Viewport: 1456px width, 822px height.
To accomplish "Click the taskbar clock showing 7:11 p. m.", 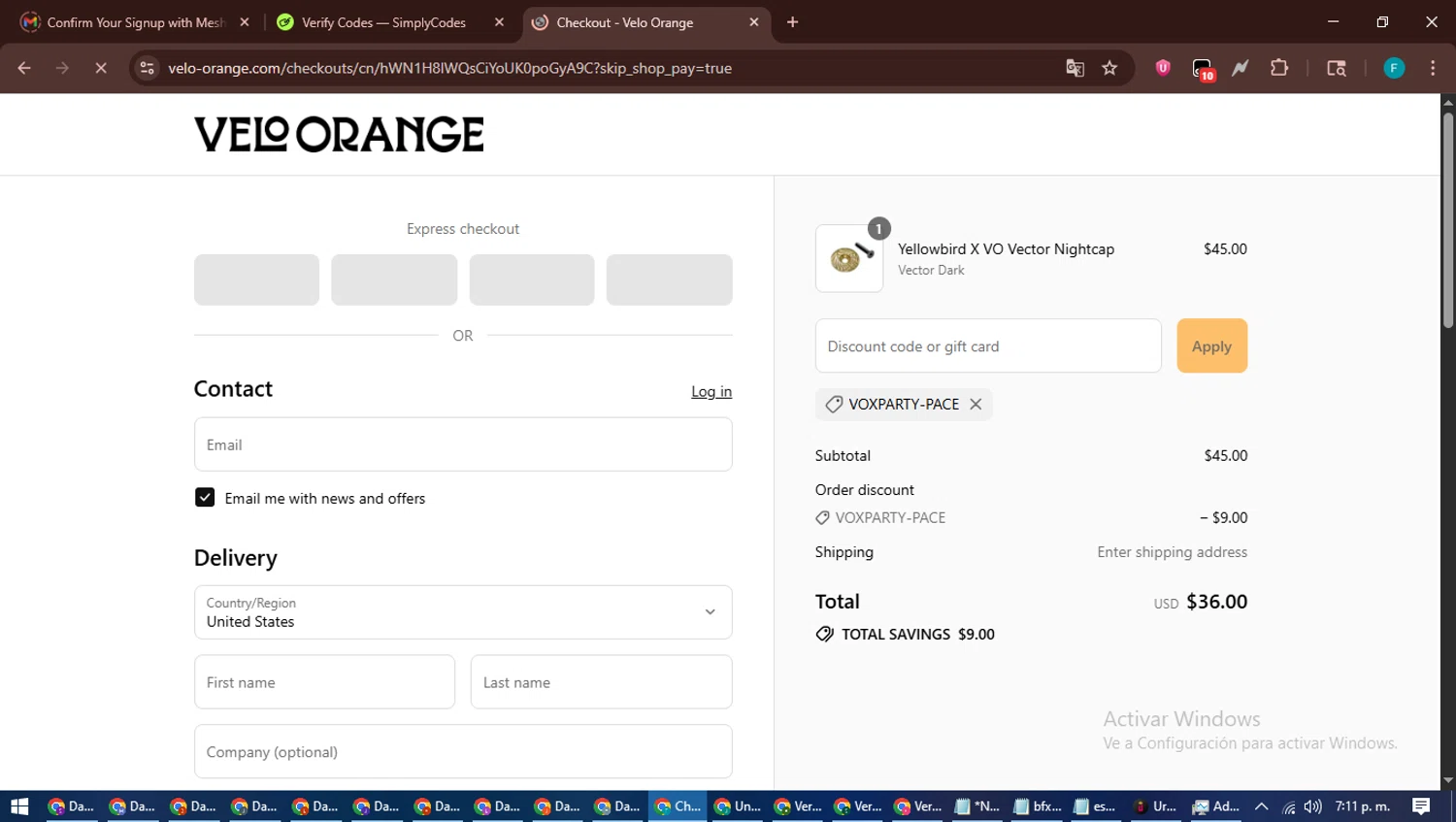I will [1363, 806].
